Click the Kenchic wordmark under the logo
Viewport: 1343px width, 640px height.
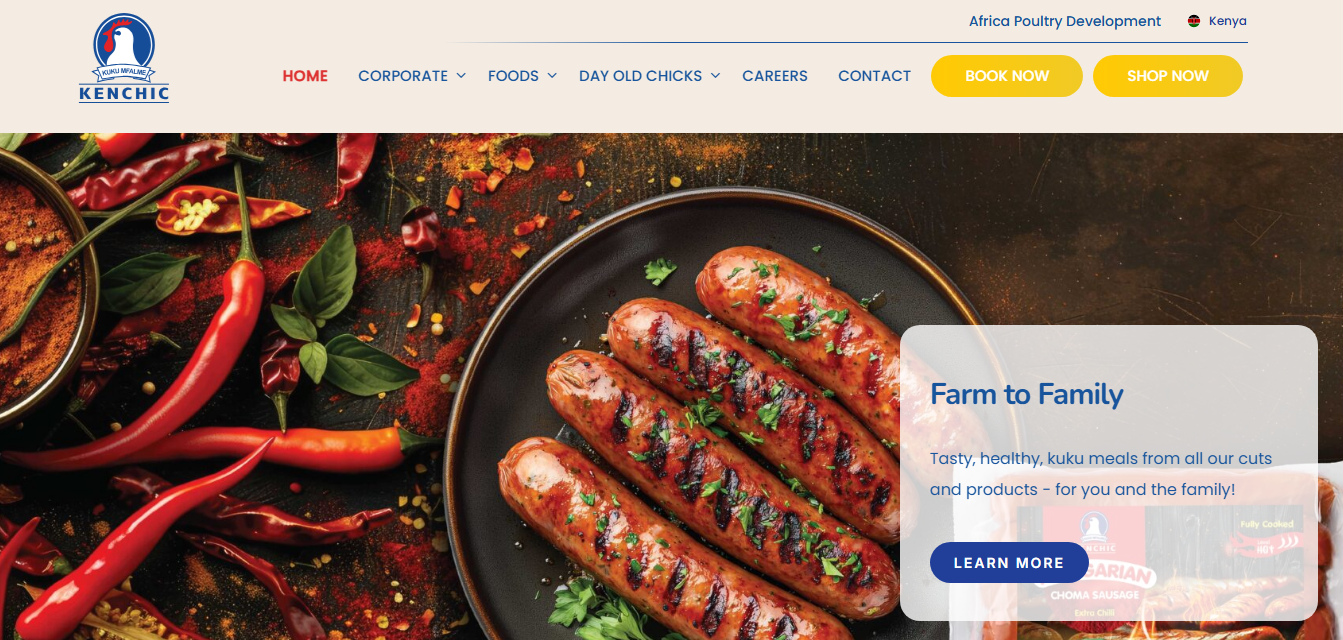point(124,94)
